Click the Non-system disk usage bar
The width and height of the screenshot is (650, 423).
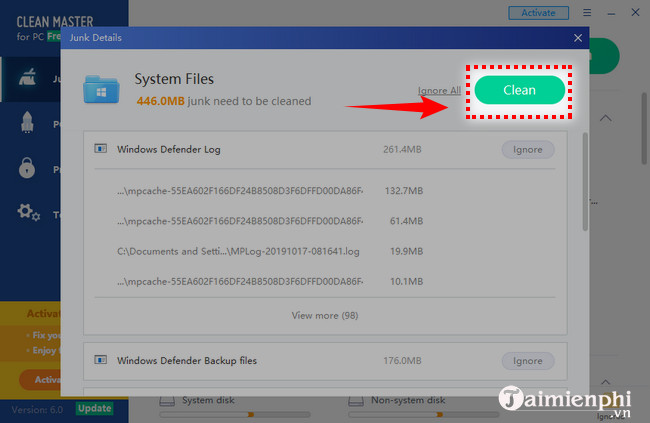[x=424, y=414]
